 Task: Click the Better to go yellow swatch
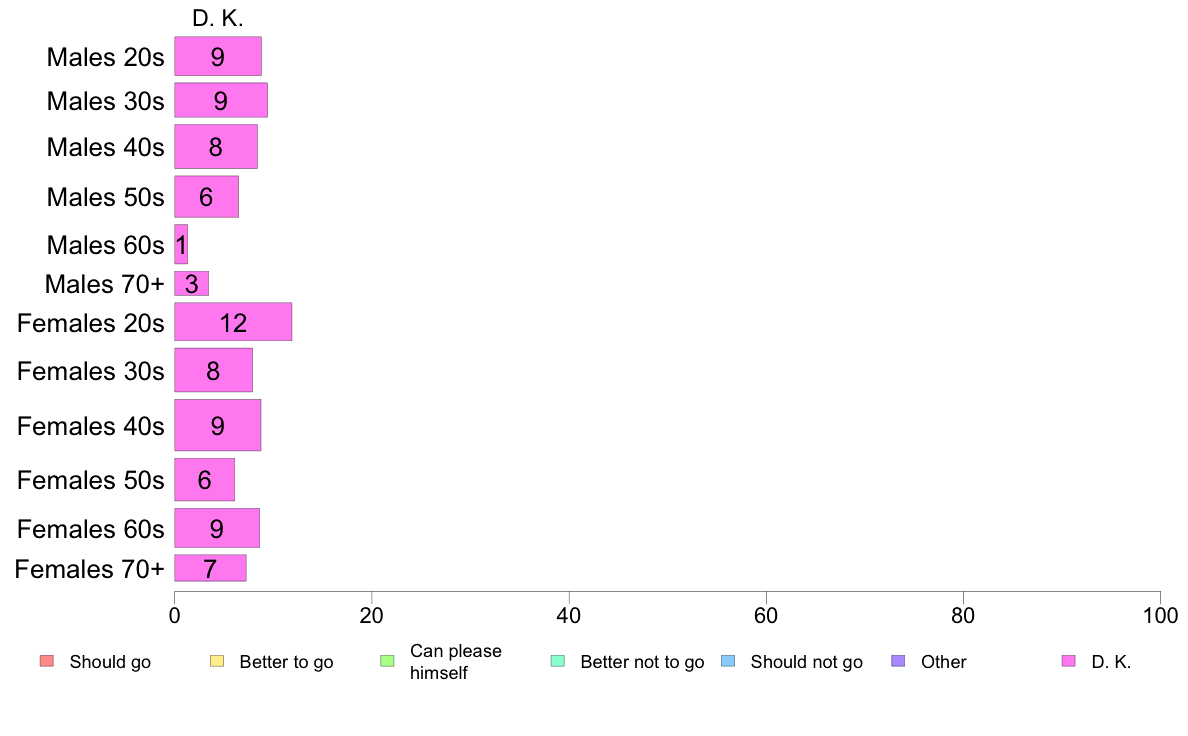tap(217, 661)
